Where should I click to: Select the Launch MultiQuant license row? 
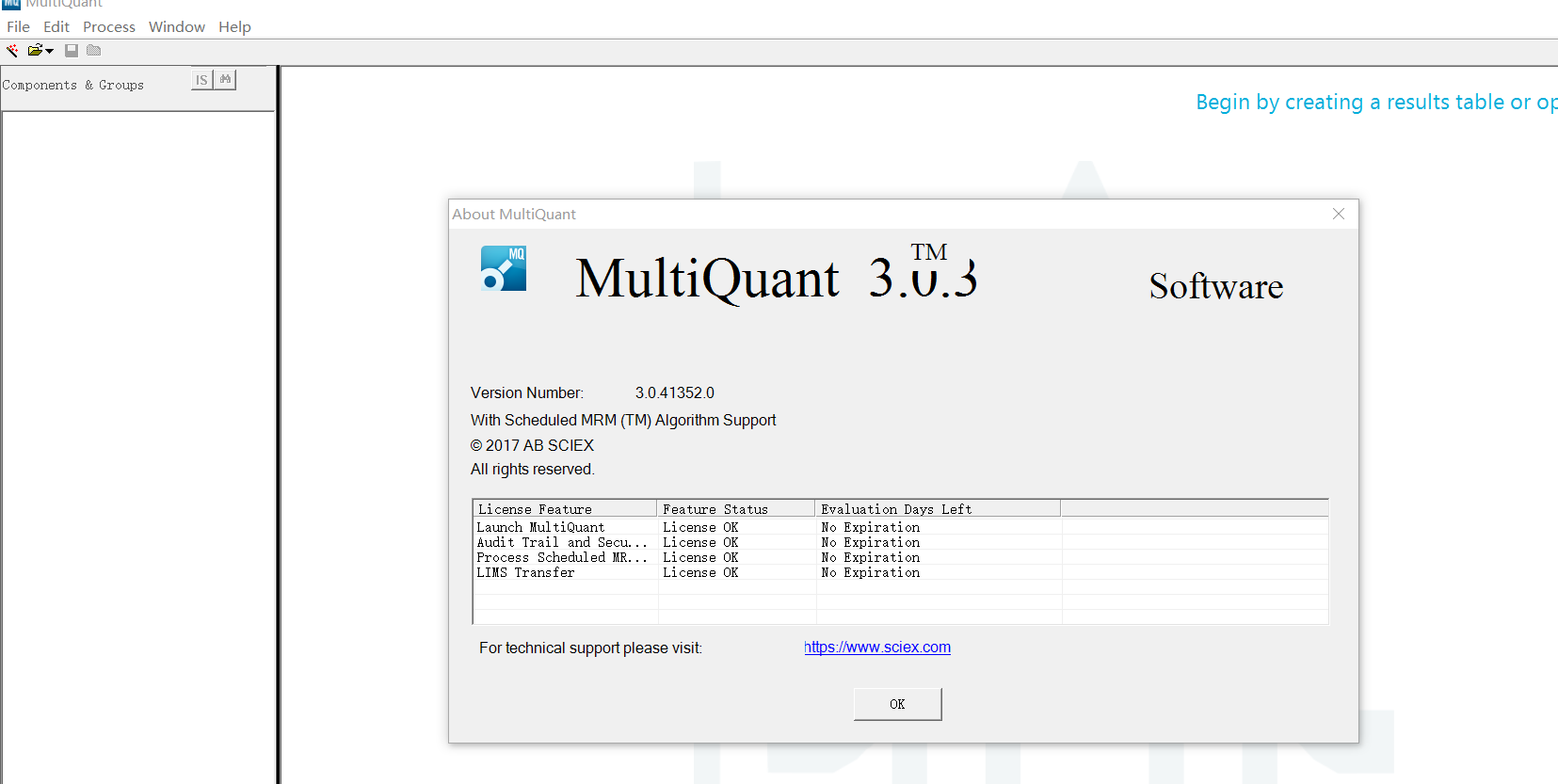pyautogui.click(x=900, y=527)
